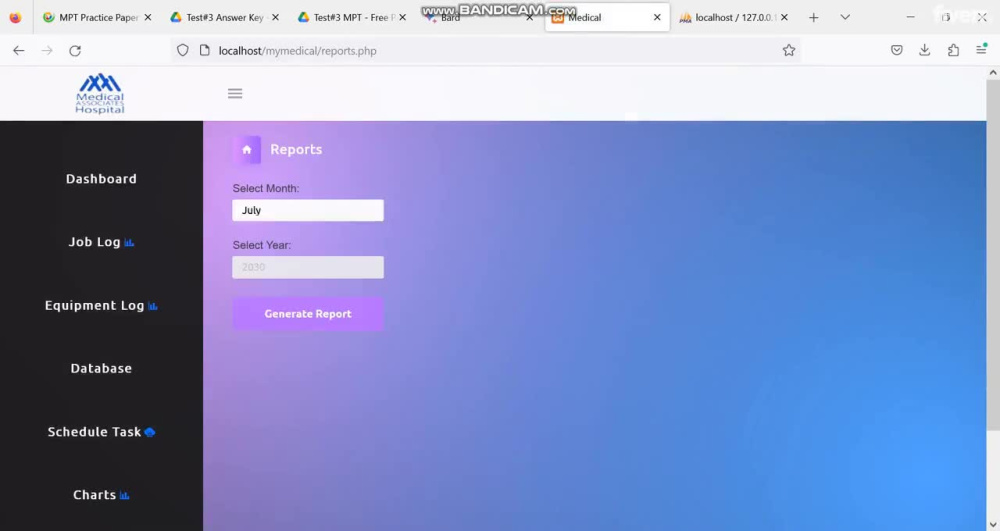Open Charts in the sidebar
Viewport: 1000px width, 531px height.
(x=101, y=495)
